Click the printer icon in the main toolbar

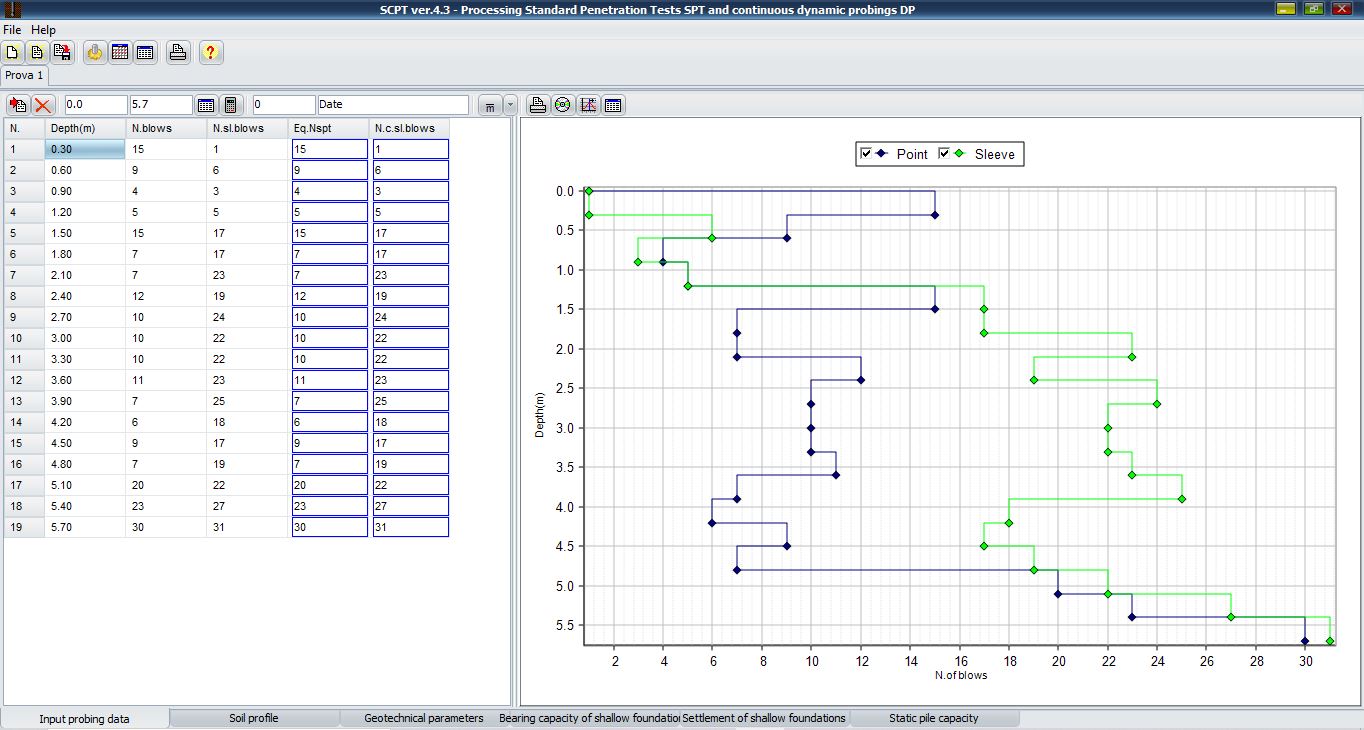[x=178, y=53]
